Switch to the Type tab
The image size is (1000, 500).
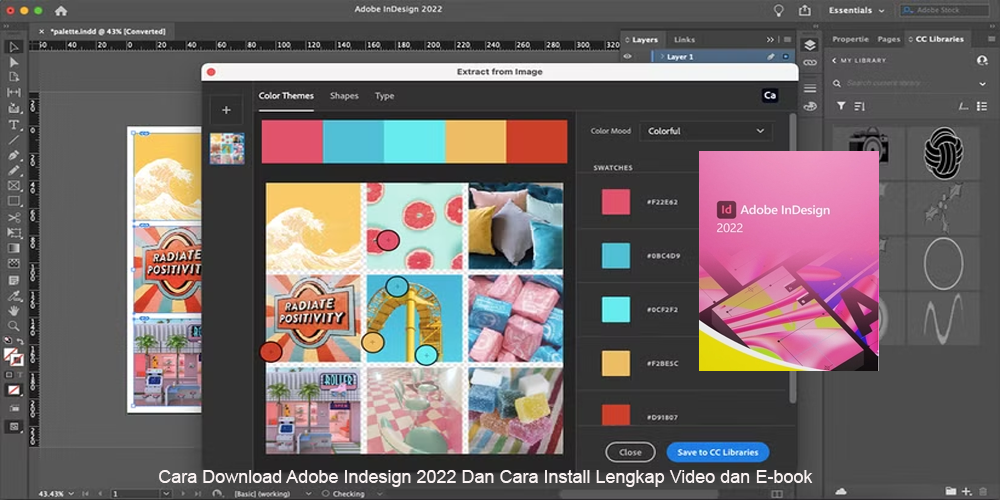pyautogui.click(x=385, y=96)
